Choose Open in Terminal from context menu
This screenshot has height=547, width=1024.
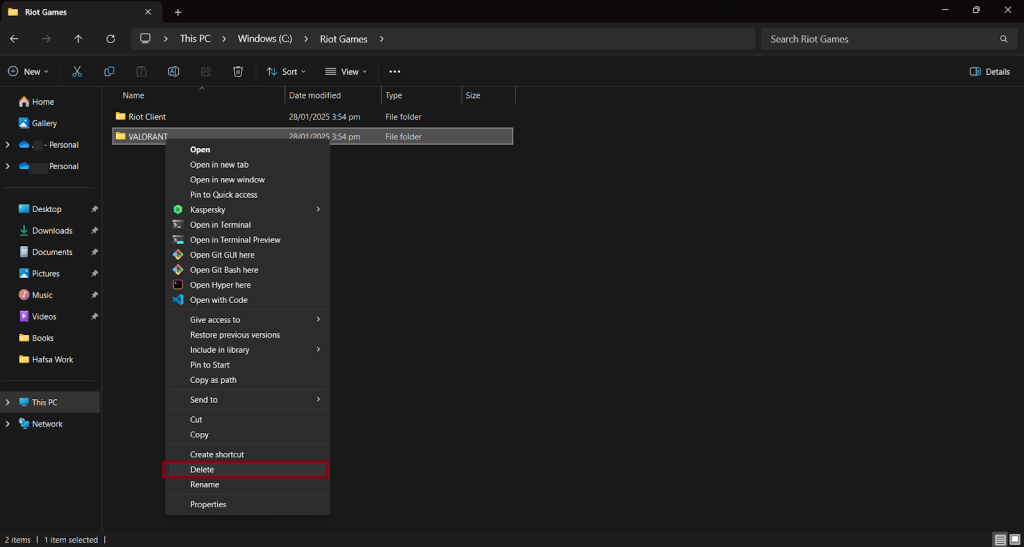pyautogui.click(x=248, y=225)
